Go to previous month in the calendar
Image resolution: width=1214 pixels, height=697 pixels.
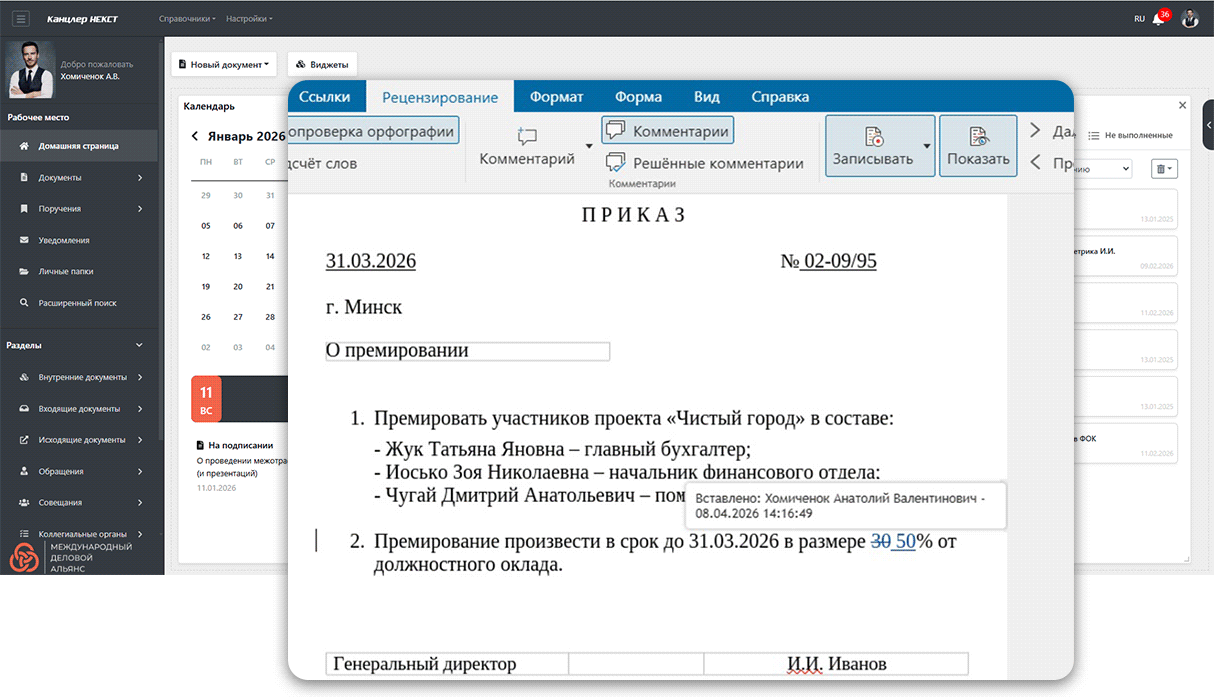[x=195, y=136]
